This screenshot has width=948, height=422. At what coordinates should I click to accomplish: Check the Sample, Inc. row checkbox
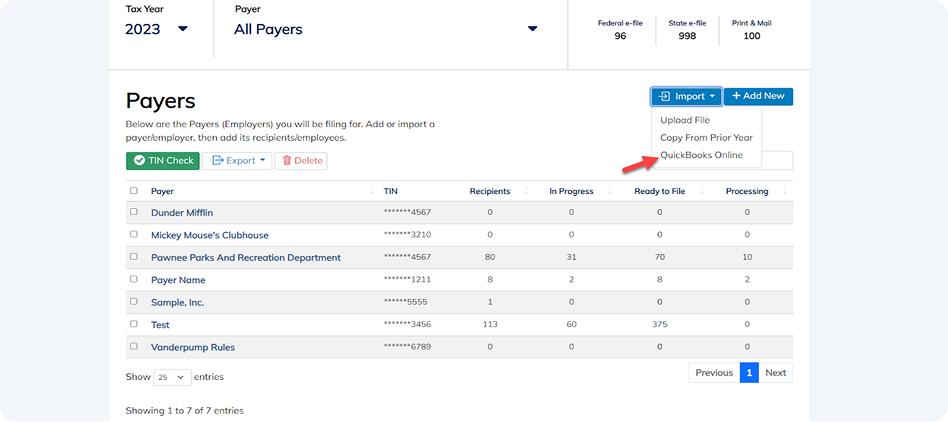pos(134,302)
